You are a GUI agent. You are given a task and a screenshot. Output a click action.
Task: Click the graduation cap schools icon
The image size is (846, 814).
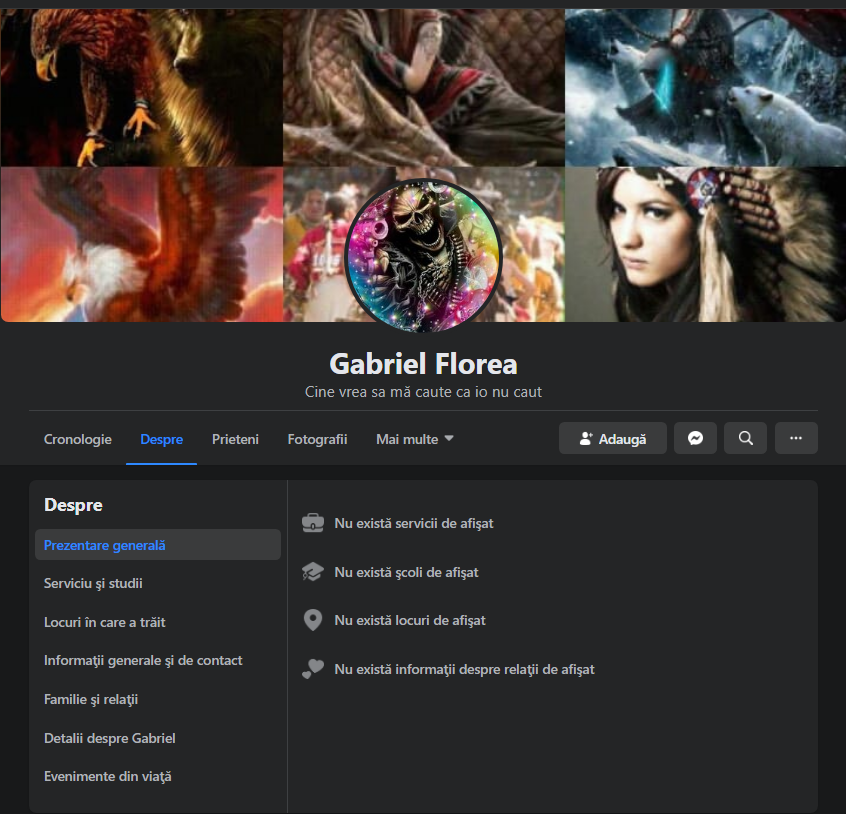pos(313,572)
